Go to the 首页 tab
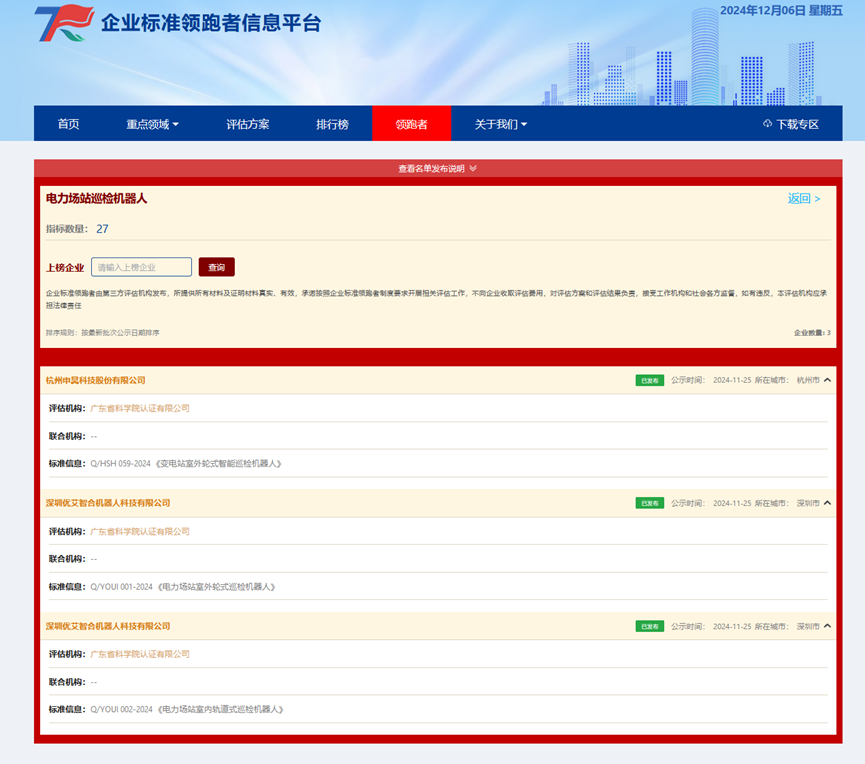865x764 pixels. click(68, 124)
